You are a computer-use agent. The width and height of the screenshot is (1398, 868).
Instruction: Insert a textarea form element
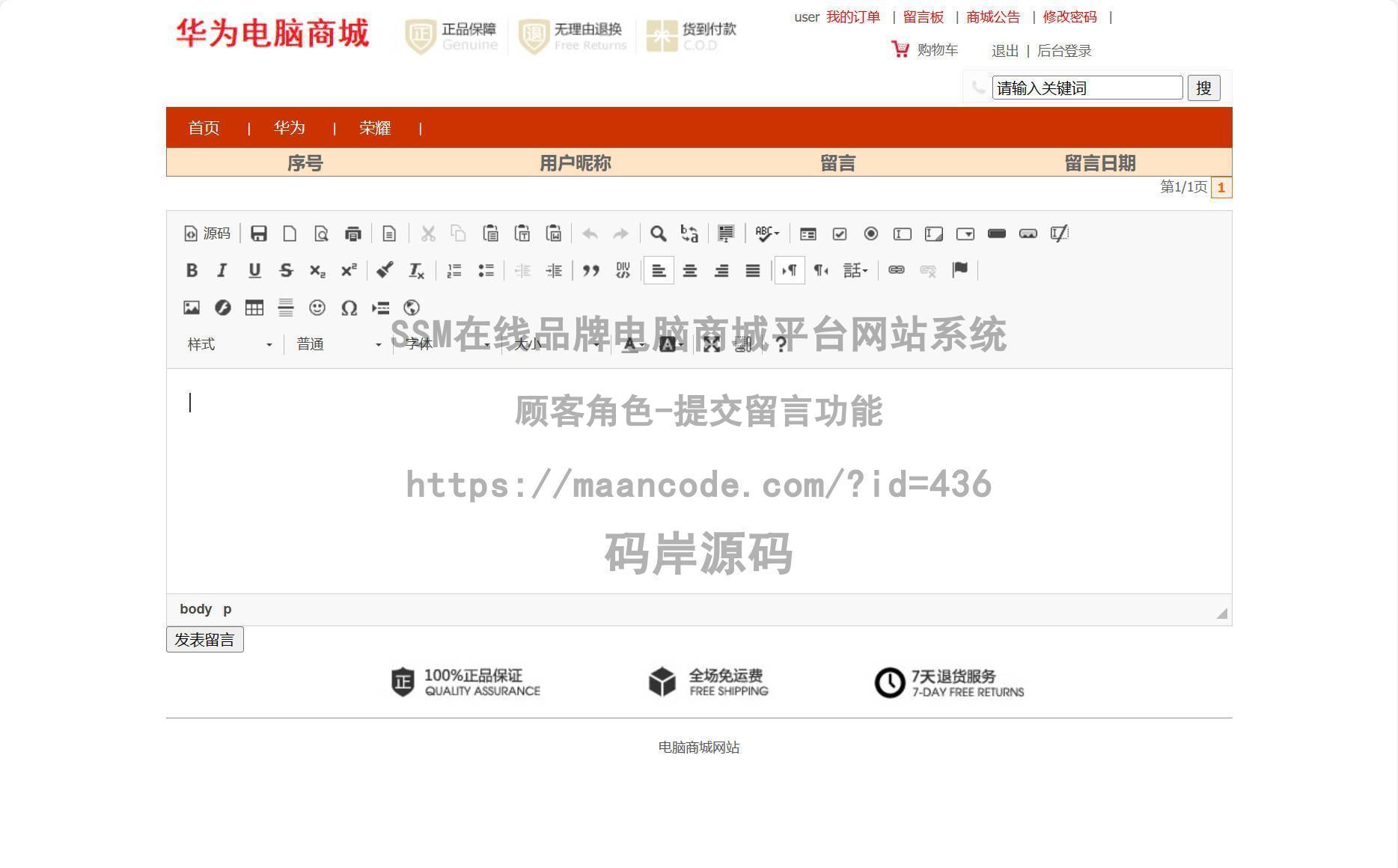(933, 233)
